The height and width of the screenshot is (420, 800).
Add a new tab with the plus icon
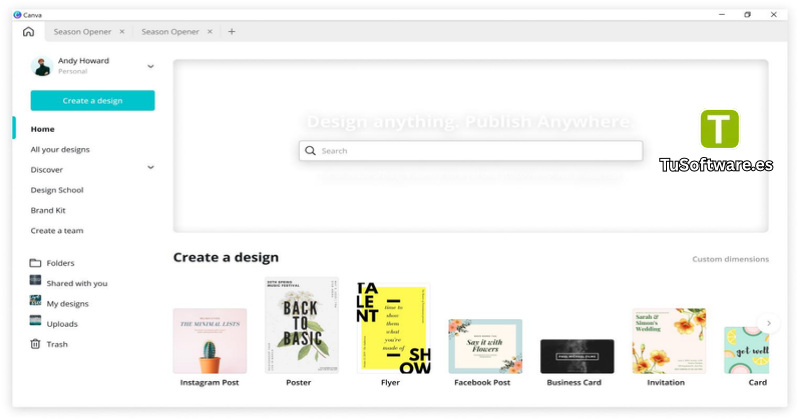pos(232,32)
